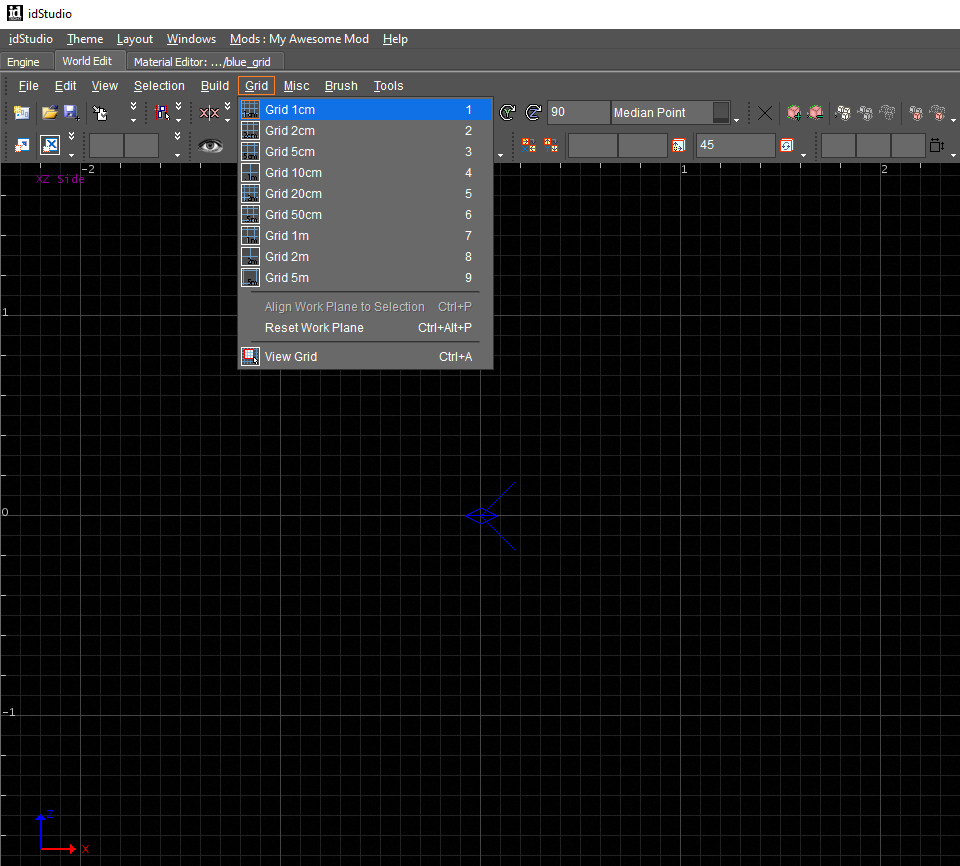Click the last red-cube cluster icon
The height and width of the screenshot is (866, 960).
coord(937,113)
